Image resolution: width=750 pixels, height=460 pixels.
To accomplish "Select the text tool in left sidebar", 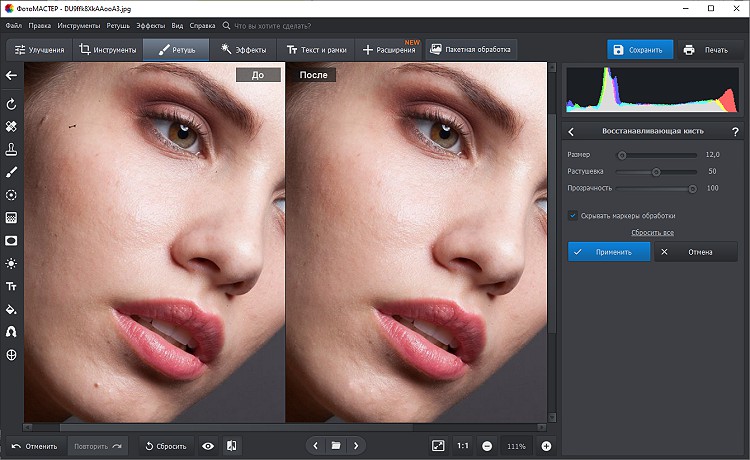I will (x=12, y=286).
